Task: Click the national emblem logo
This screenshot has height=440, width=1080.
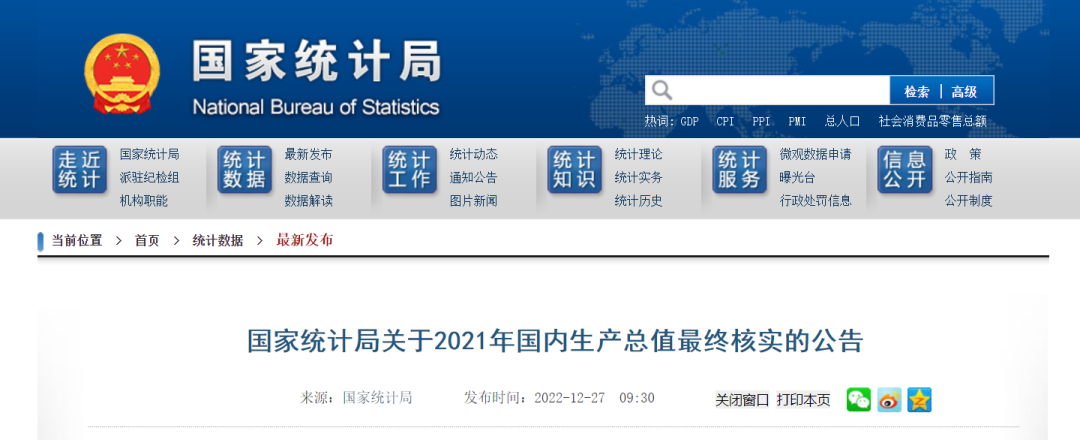Action: [121, 75]
